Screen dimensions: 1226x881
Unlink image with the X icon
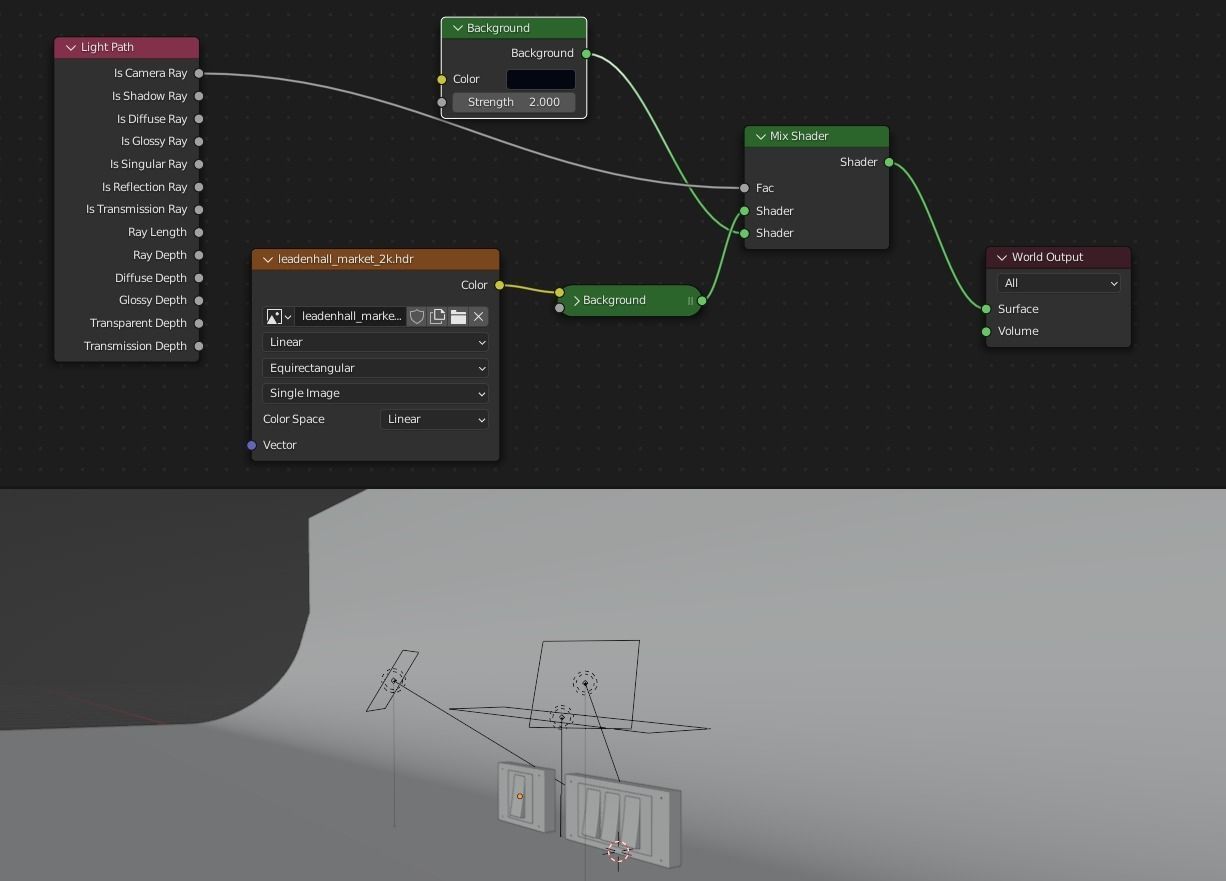click(x=478, y=316)
